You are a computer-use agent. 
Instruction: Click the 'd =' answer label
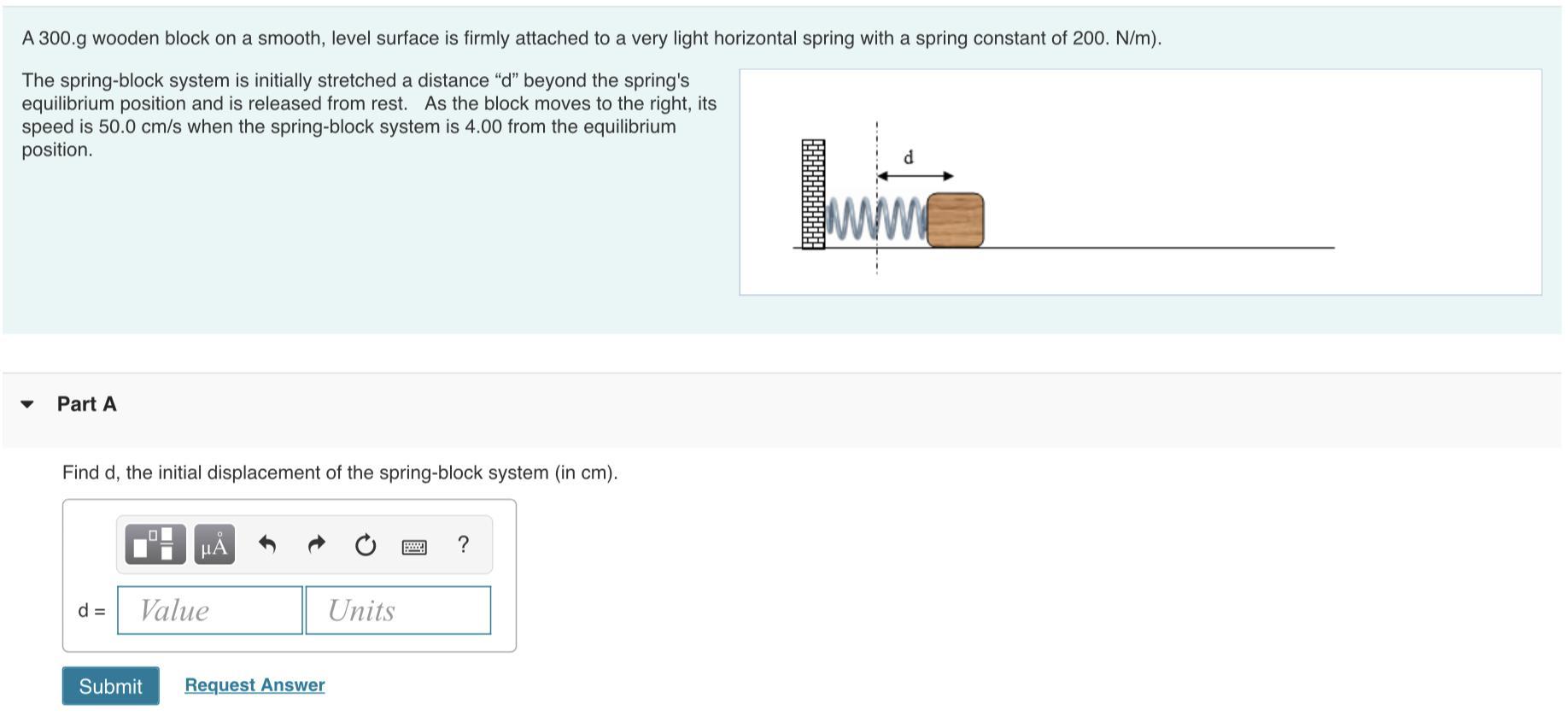[x=91, y=611]
